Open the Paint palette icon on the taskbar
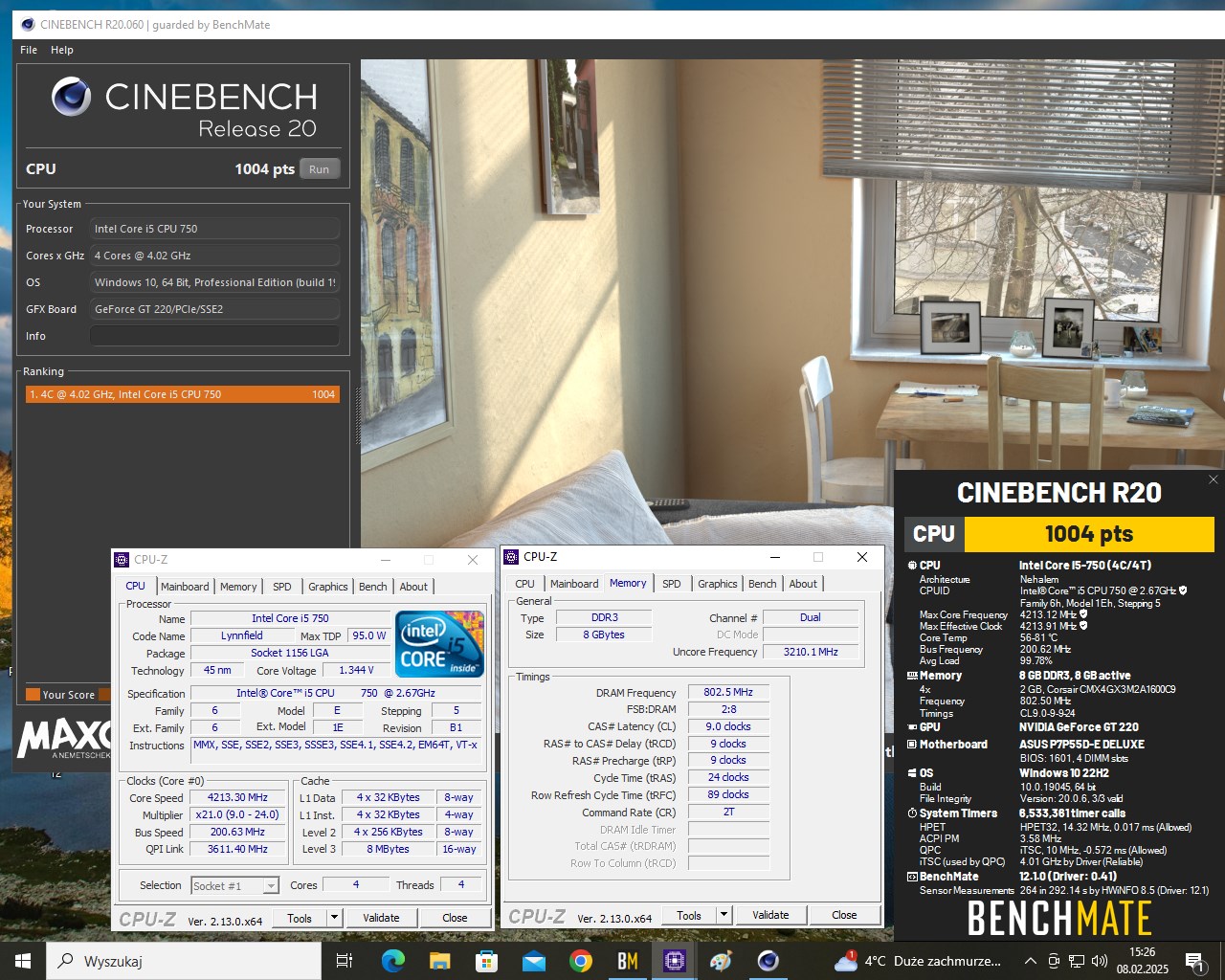The width and height of the screenshot is (1225, 980). click(x=721, y=961)
